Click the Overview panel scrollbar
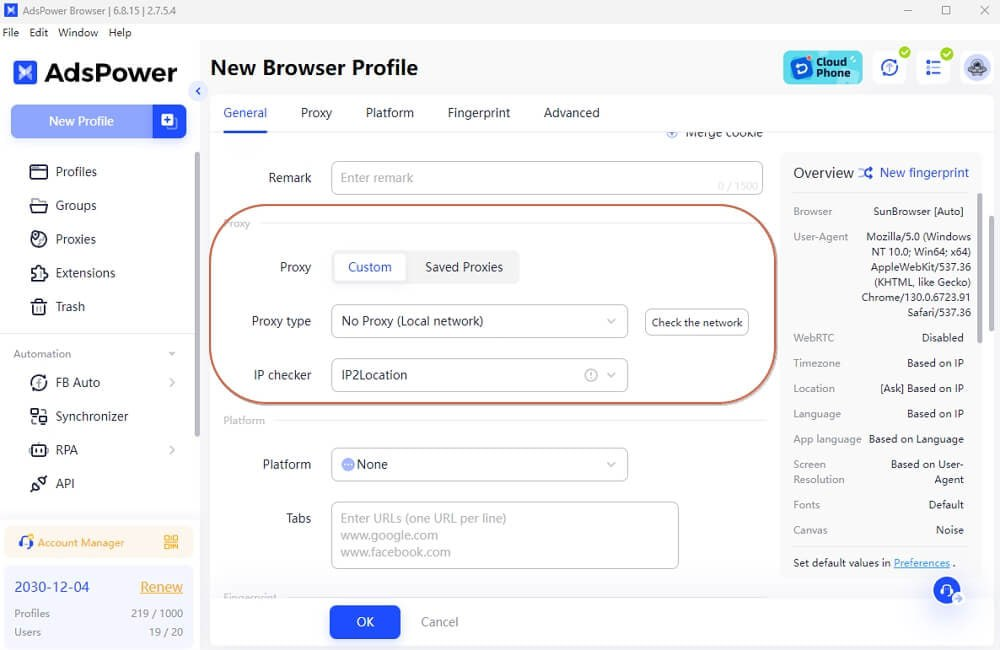 [980, 268]
